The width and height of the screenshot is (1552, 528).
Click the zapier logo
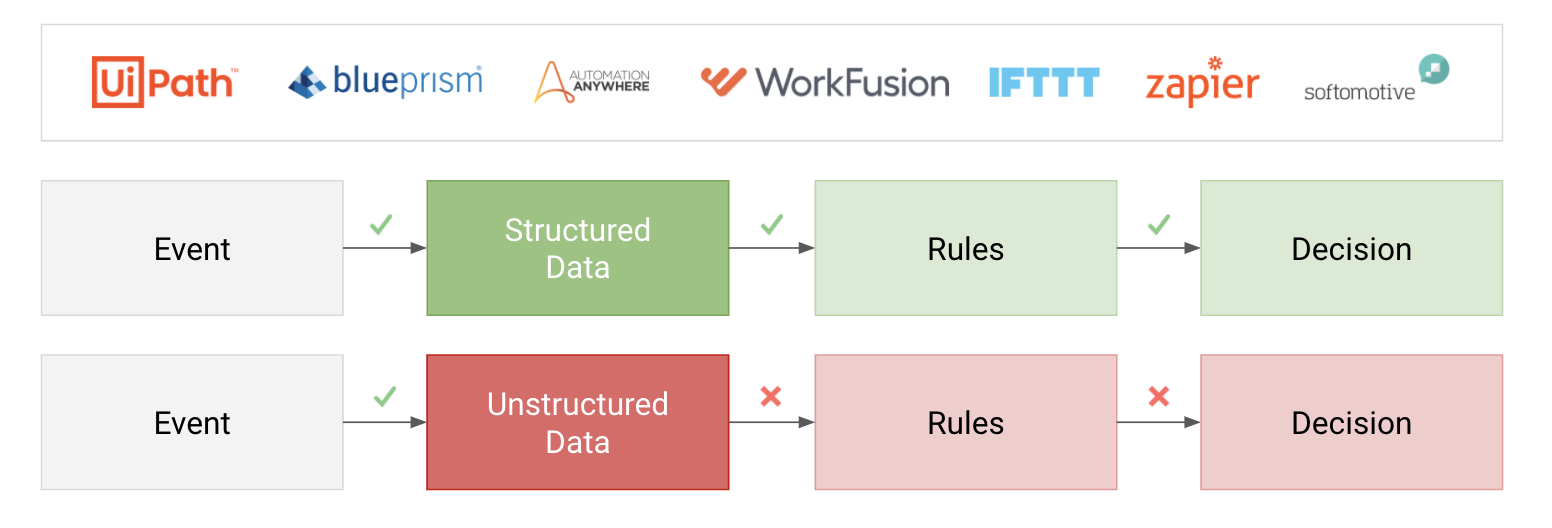pos(1202,82)
